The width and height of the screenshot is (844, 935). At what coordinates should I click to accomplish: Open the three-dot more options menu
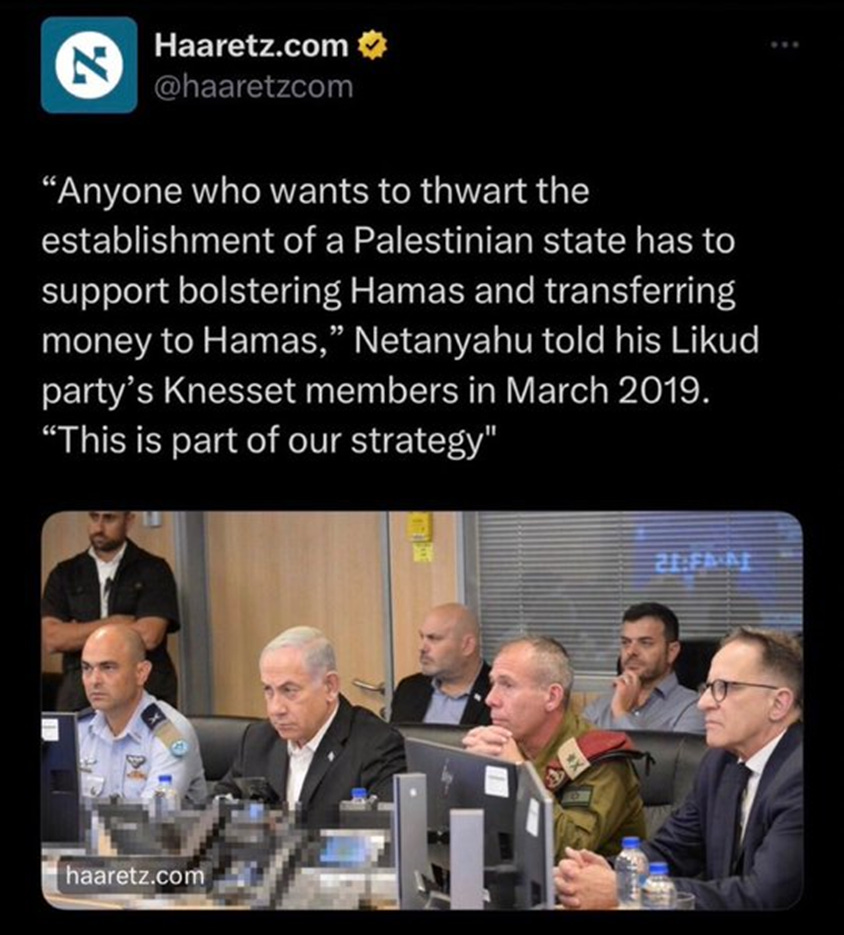pos(784,45)
